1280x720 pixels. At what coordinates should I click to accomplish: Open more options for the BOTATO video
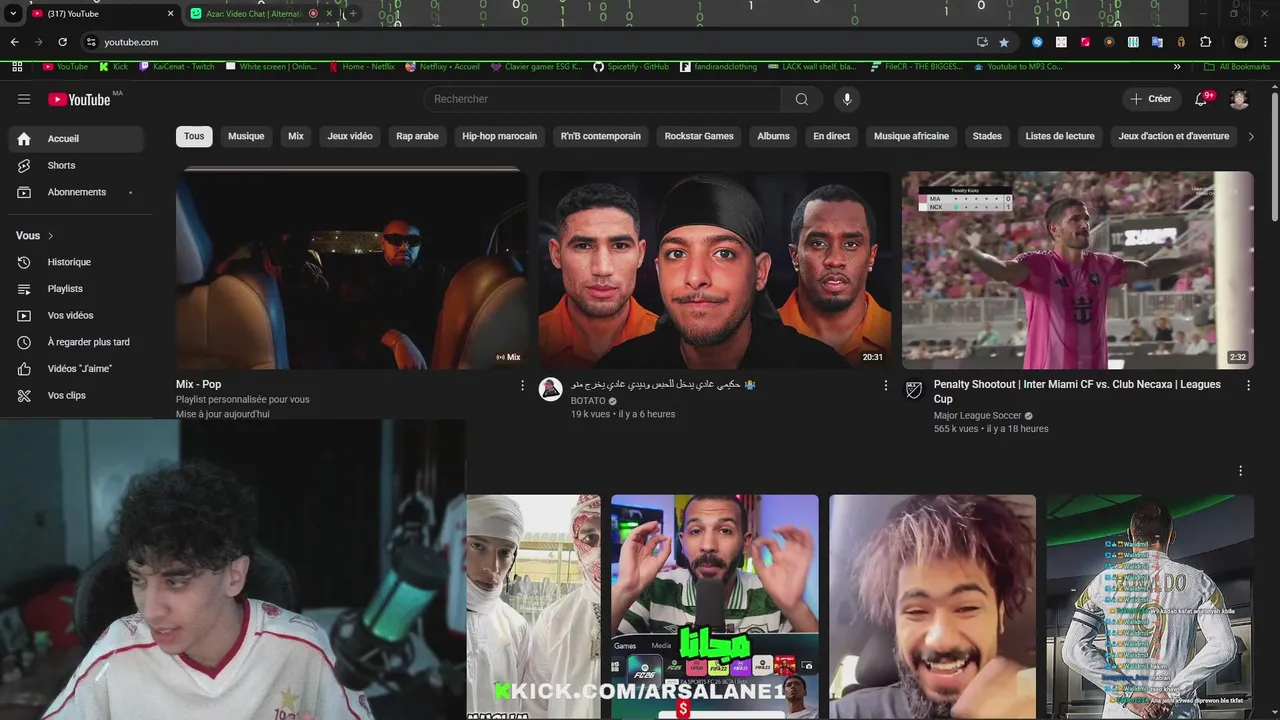885,385
